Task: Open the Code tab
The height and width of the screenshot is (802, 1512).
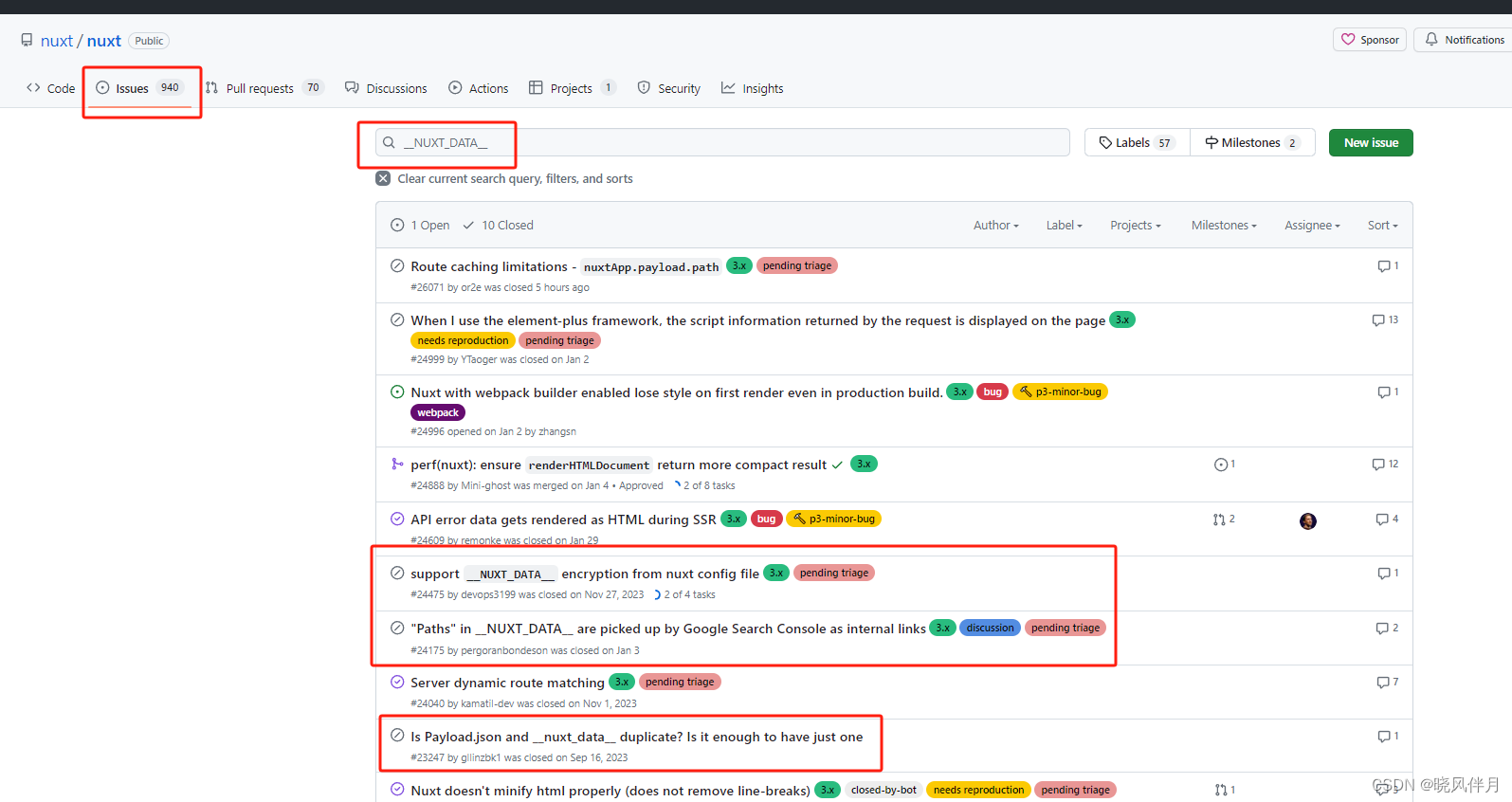Action: coord(51,88)
